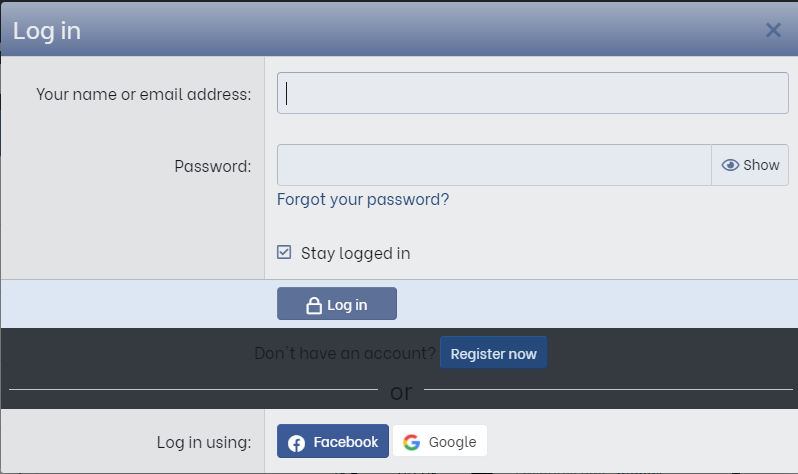Submit the form with Log in button
Screen dimensions: 798x474
pos(337,305)
